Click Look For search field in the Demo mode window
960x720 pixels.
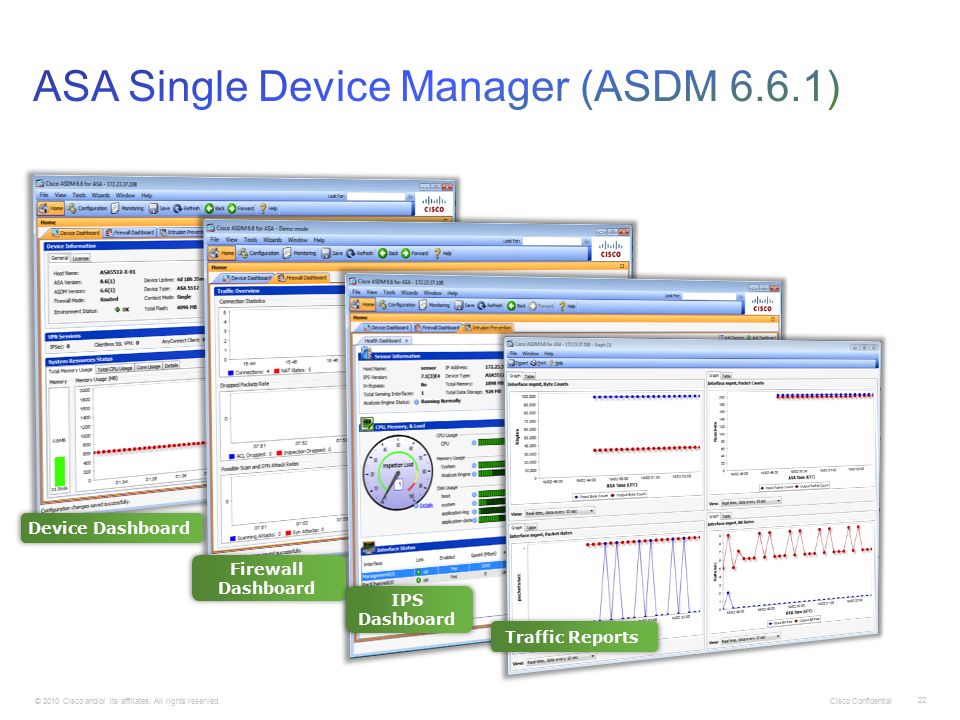coord(552,241)
